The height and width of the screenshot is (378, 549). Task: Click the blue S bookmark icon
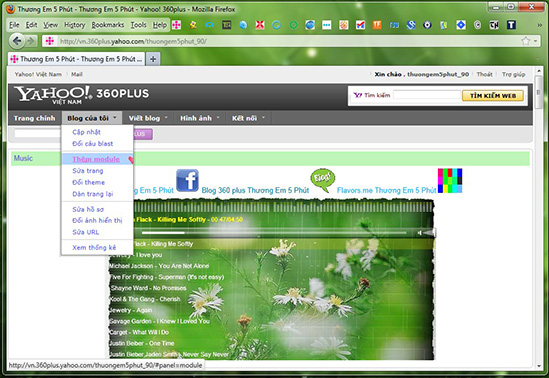[x=411, y=25]
